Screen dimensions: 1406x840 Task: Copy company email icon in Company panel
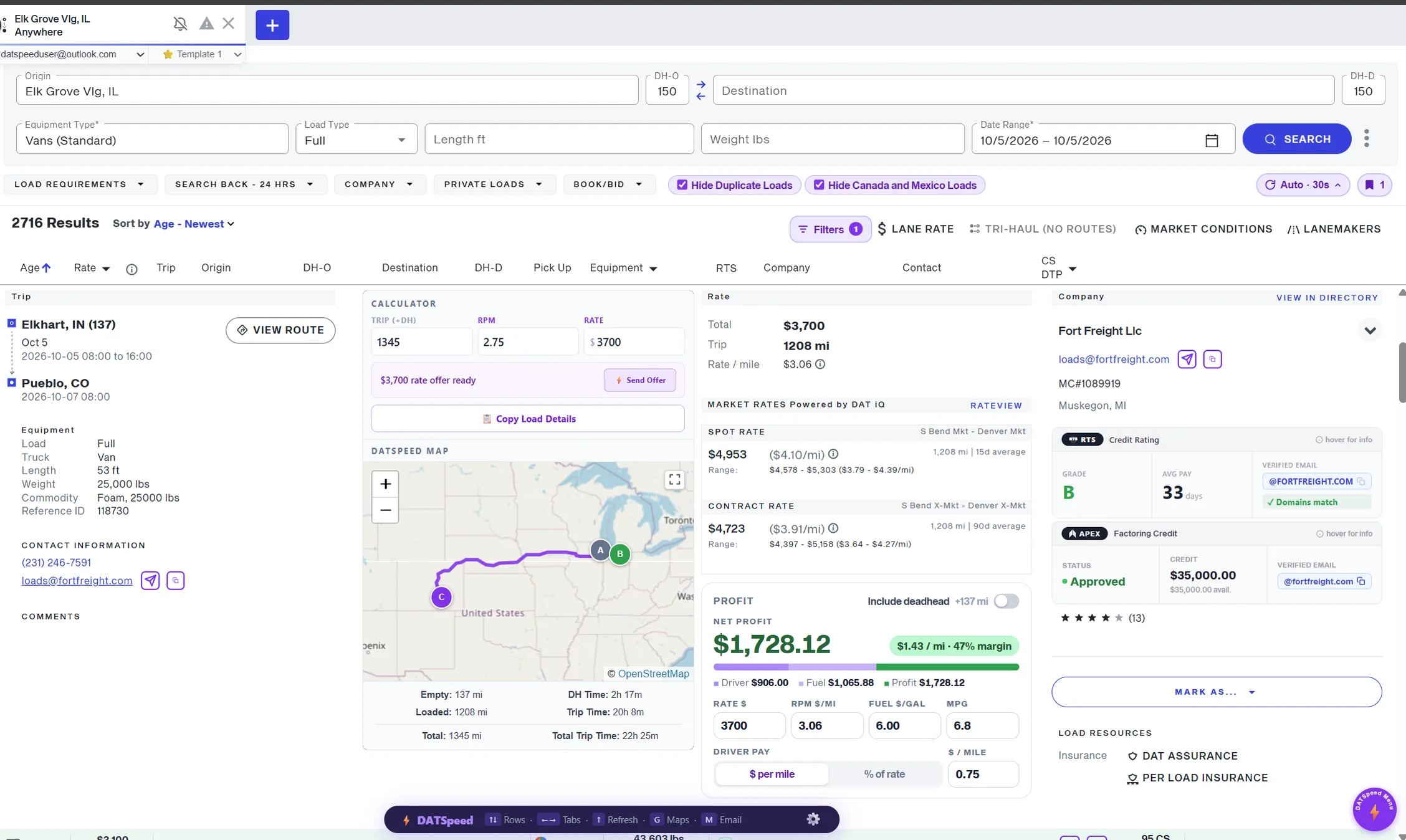point(1212,359)
